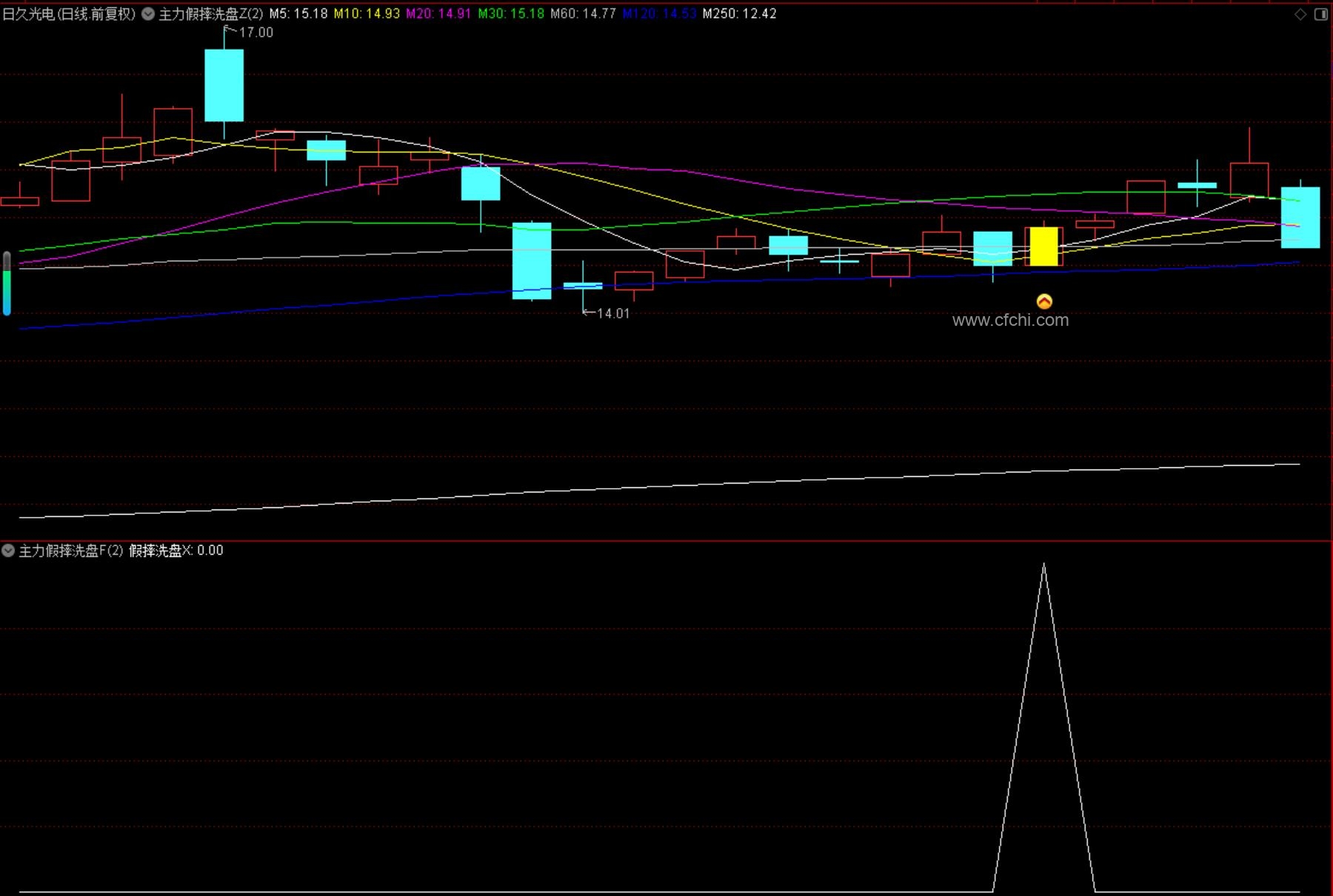
Task: Click the 17.00 high price annotation
Action: point(255,33)
